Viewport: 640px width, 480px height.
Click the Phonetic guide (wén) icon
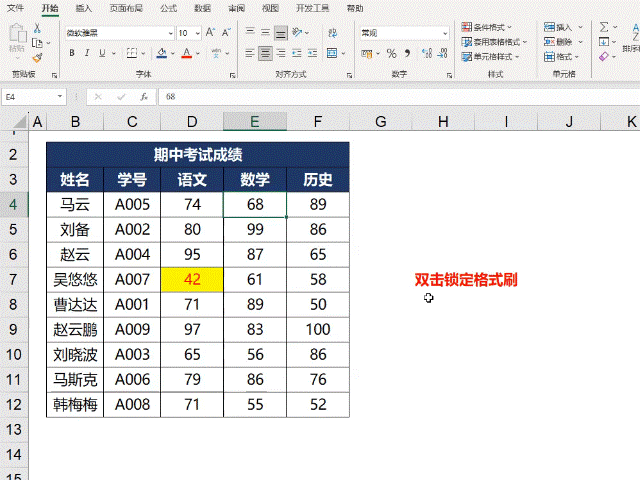pyautogui.click(x=216, y=53)
